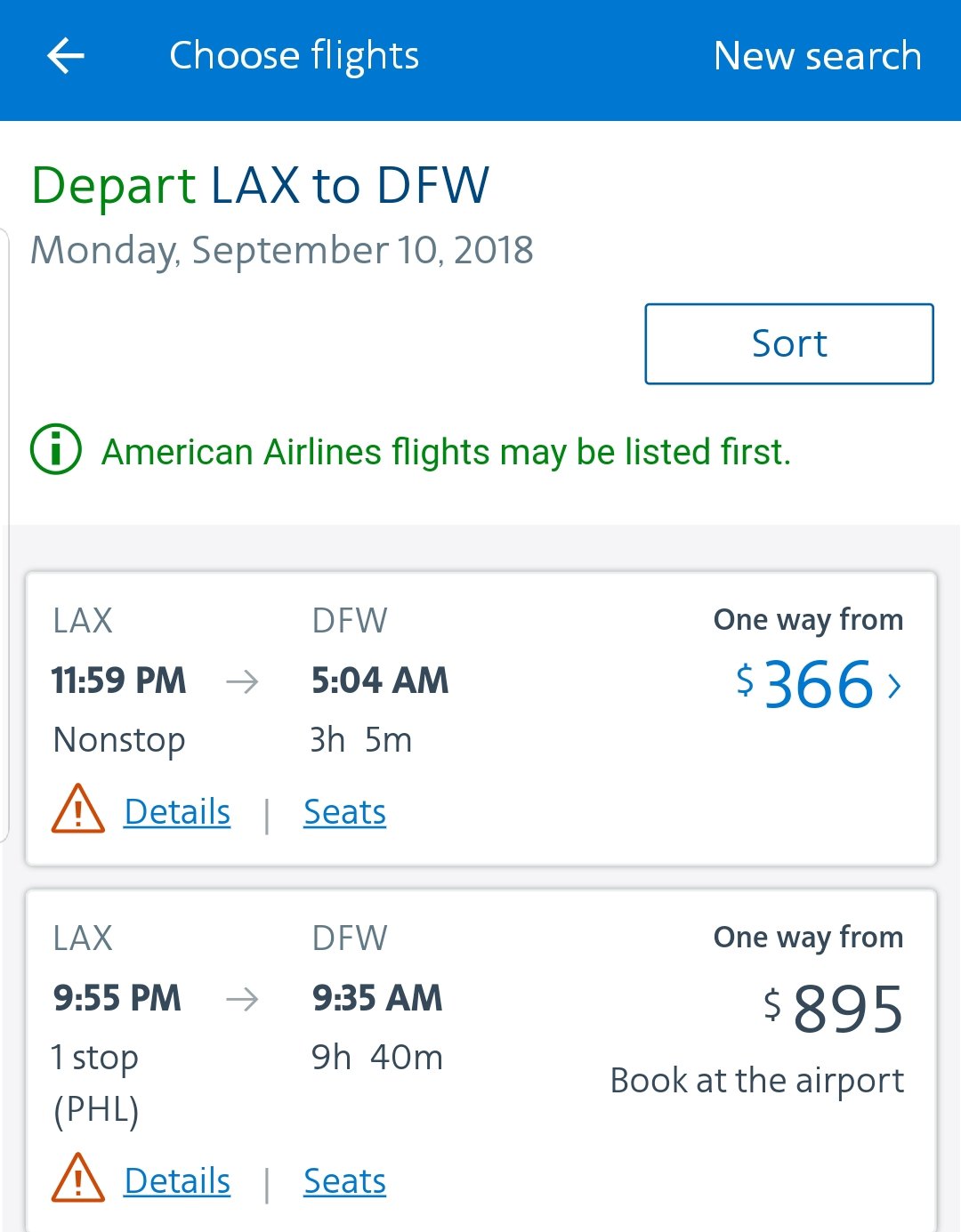
Task: Start a New search
Action: 817,56
